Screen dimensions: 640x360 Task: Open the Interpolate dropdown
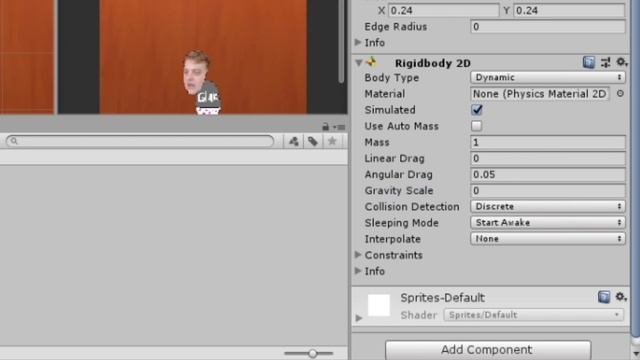[x=548, y=238]
